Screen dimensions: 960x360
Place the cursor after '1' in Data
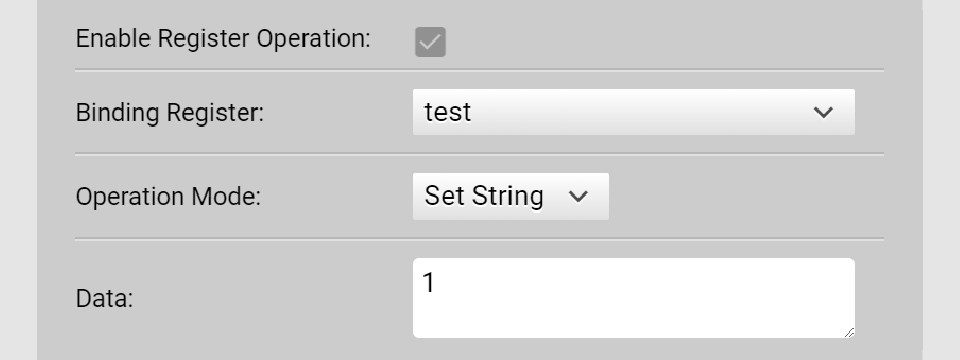[437, 283]
